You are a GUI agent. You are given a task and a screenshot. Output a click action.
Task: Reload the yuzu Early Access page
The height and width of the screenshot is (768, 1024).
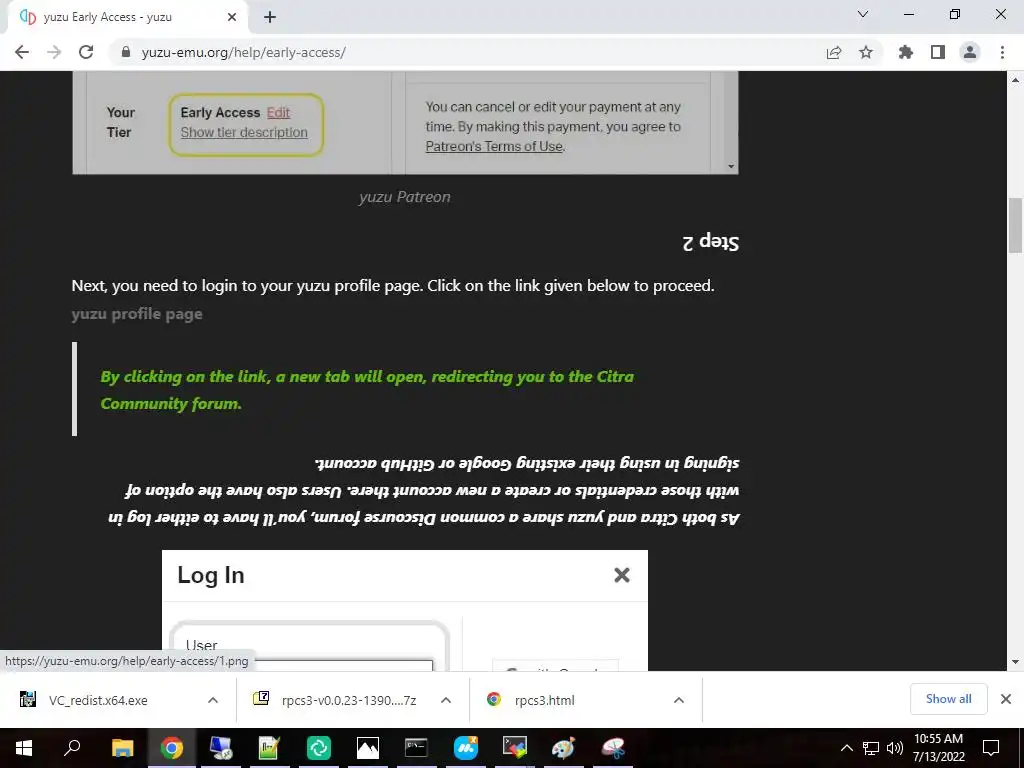pos(86,52)
